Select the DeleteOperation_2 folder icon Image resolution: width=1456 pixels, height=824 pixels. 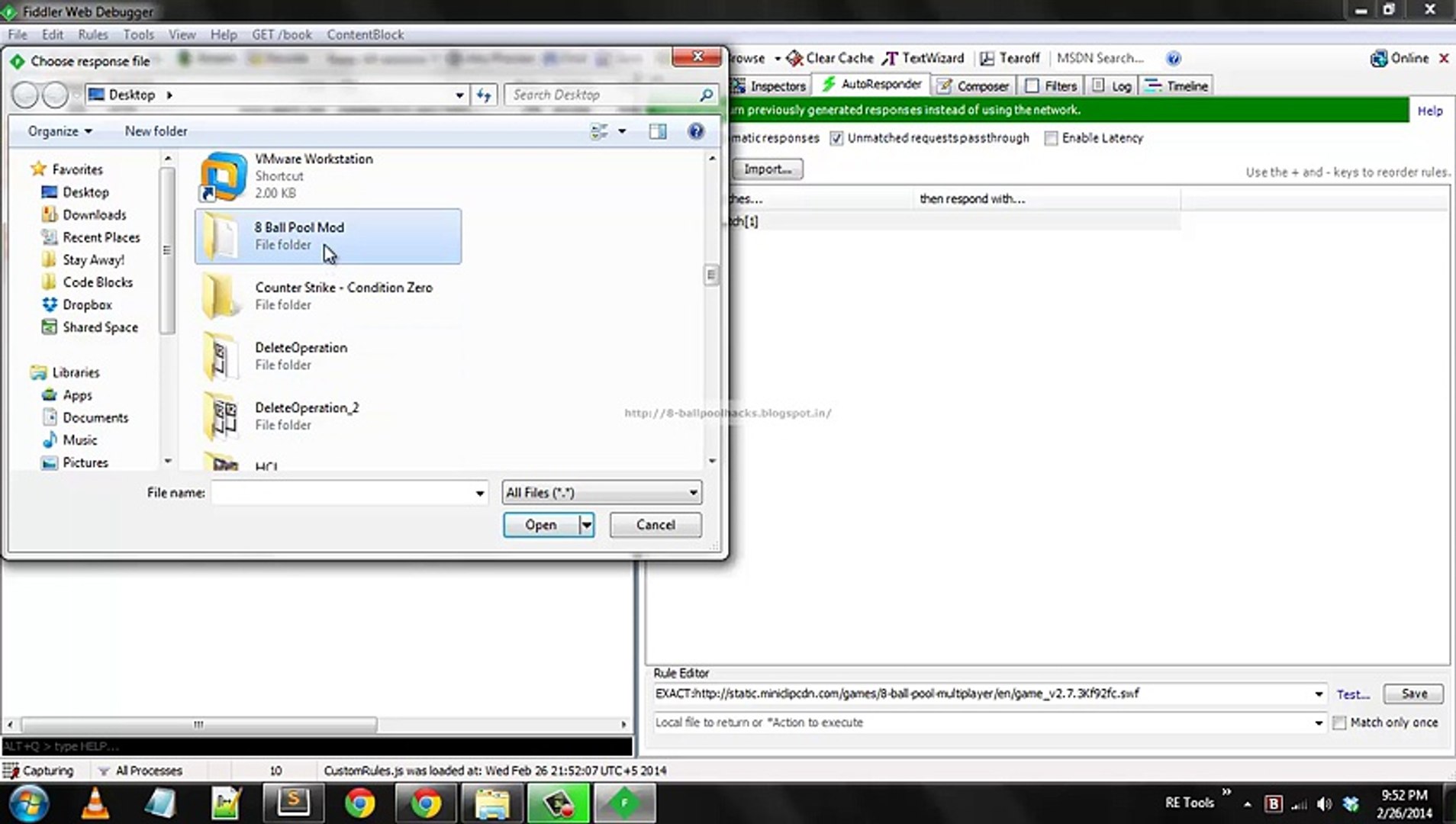click(x=221, y=417)
